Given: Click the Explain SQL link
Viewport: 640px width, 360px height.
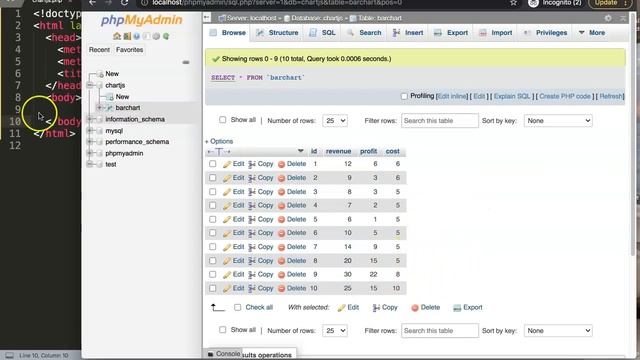Looking at the screenshot, I should point(512,96).
